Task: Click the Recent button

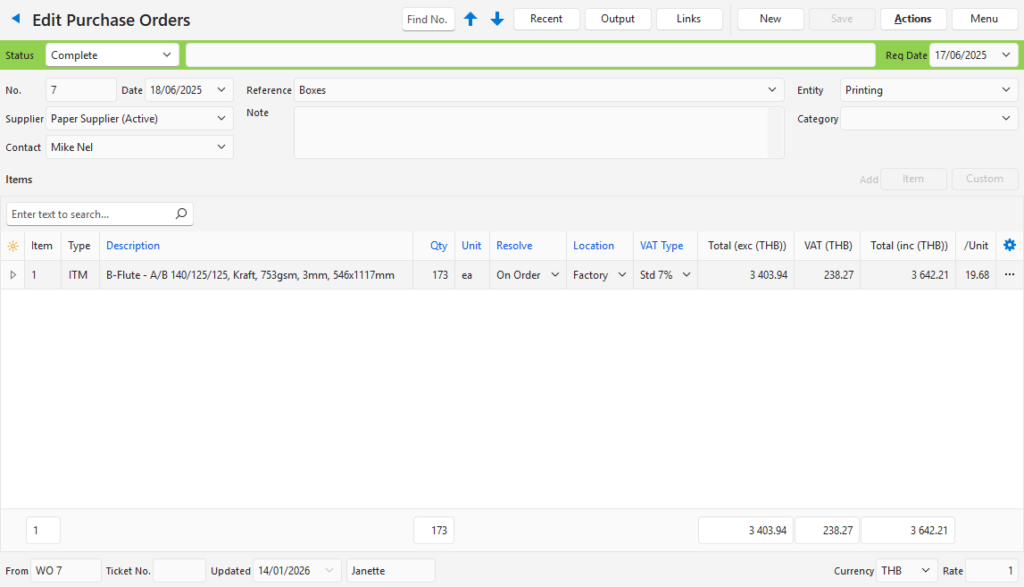Action: coord(546,19)
